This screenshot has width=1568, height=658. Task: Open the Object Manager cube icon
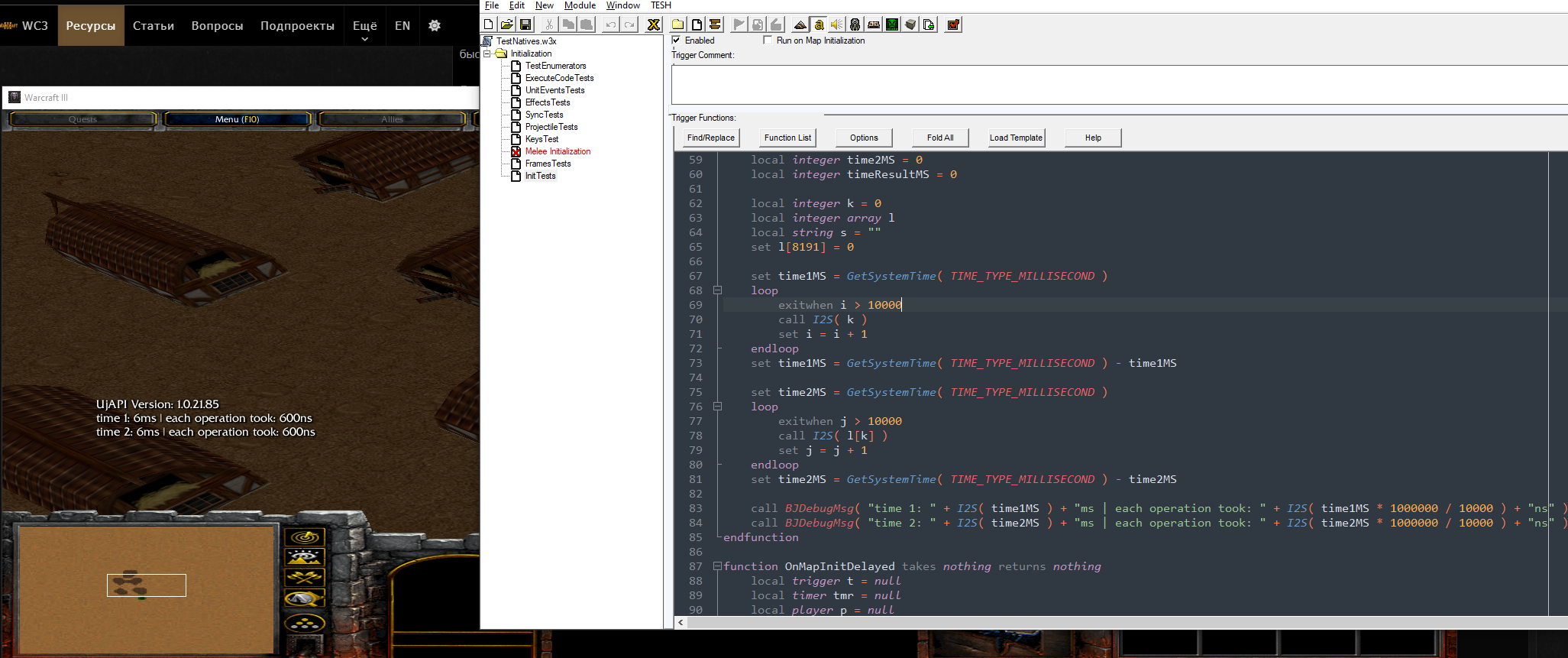910,24
